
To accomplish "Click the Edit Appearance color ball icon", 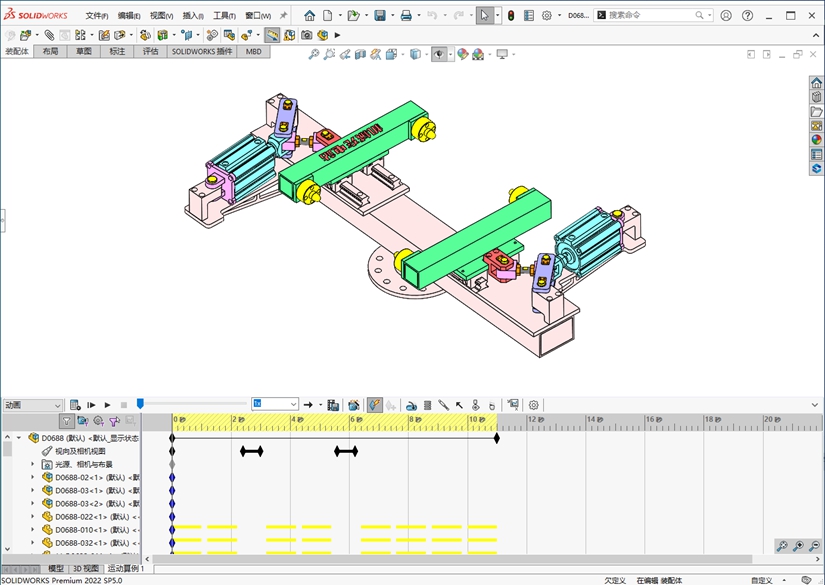I will click(x=462, y=54).
